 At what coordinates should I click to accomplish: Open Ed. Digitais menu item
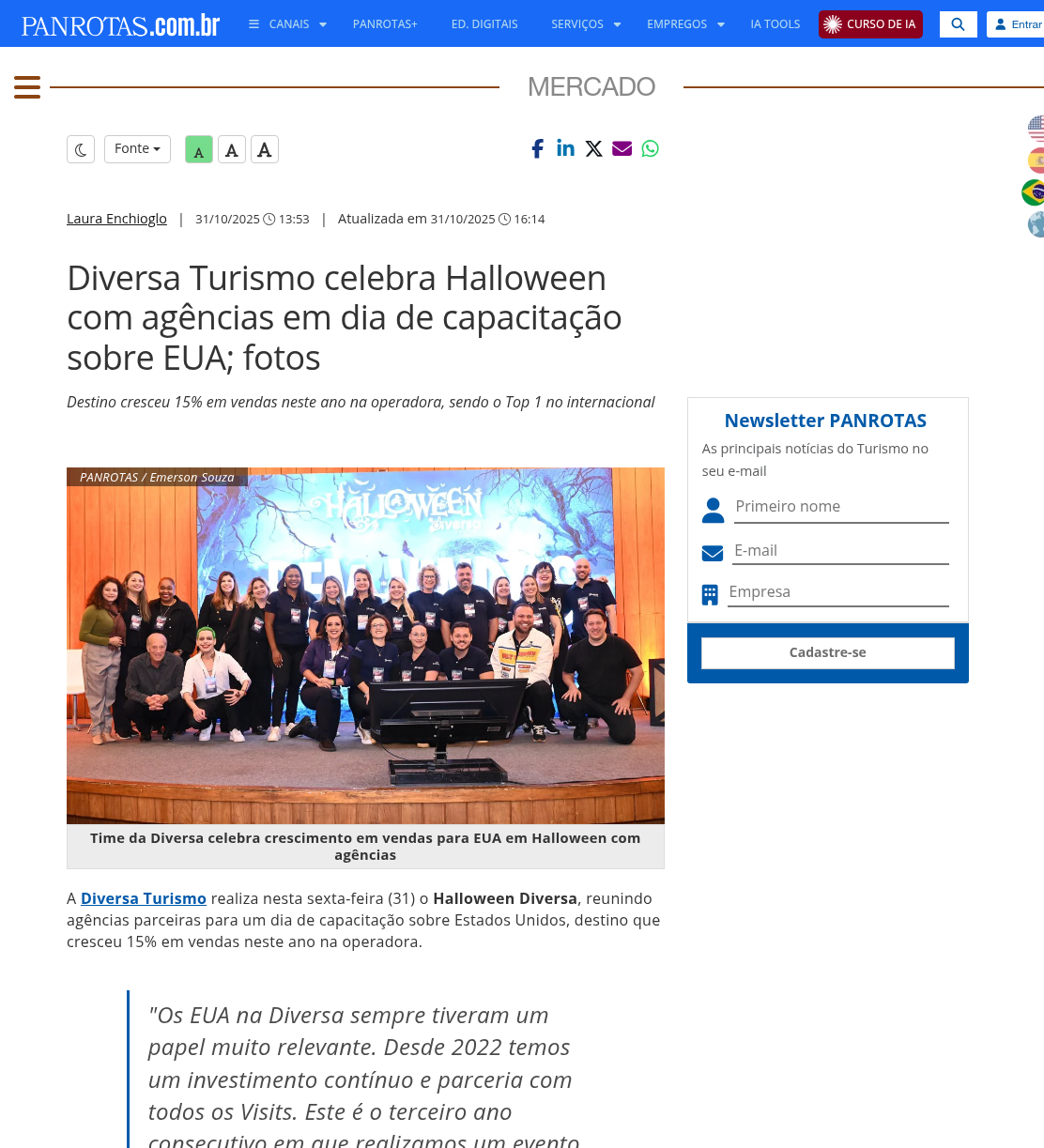484,24
